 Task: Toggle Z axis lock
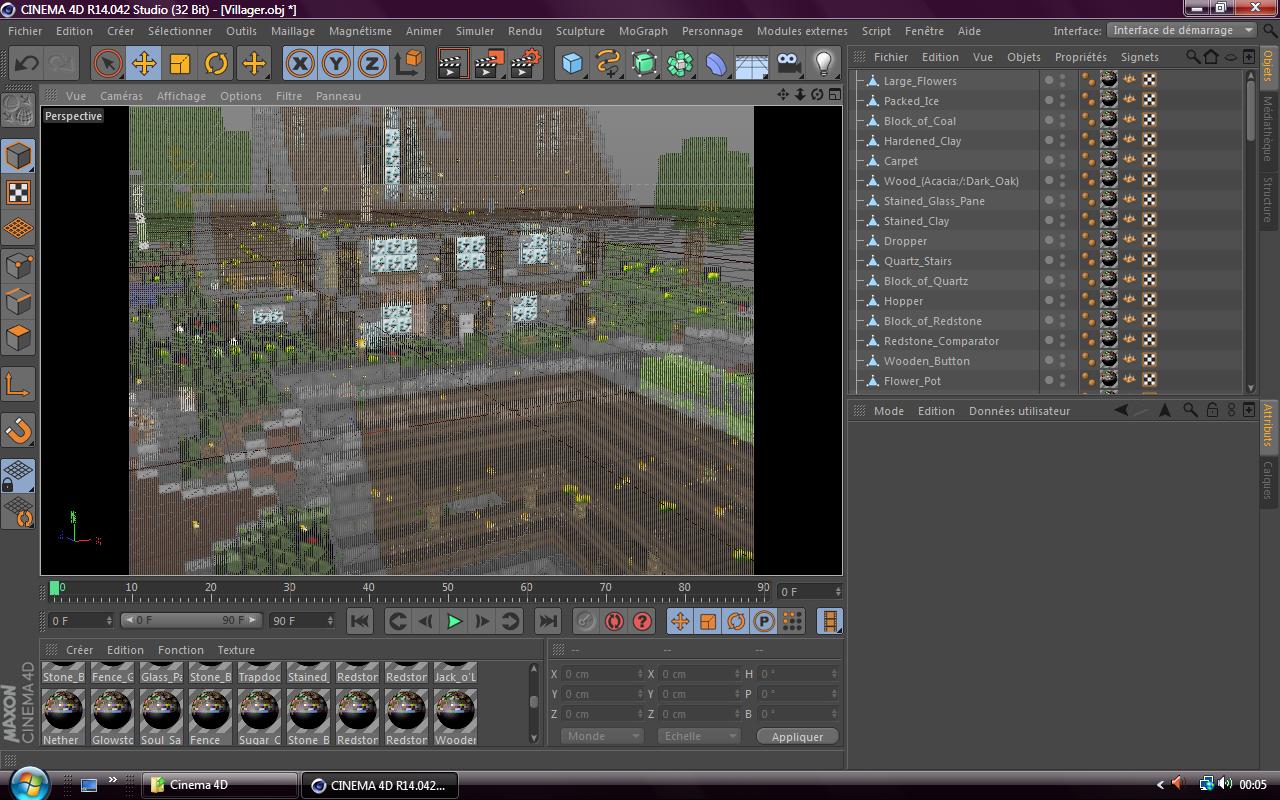[x=371, y=64]
